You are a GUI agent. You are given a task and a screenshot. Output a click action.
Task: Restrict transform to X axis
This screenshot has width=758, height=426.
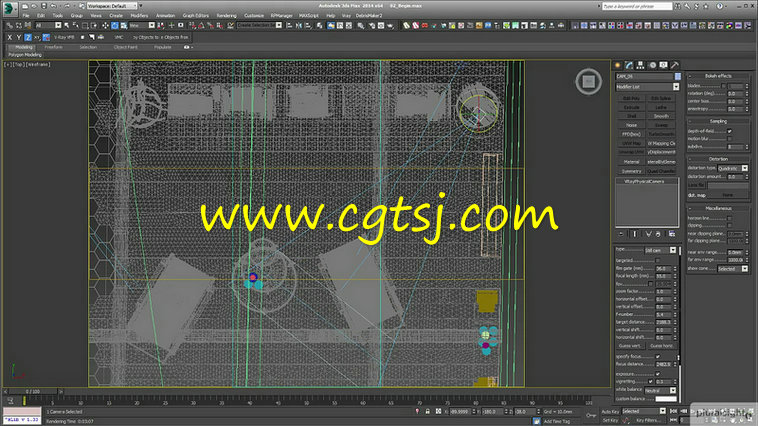9,37
